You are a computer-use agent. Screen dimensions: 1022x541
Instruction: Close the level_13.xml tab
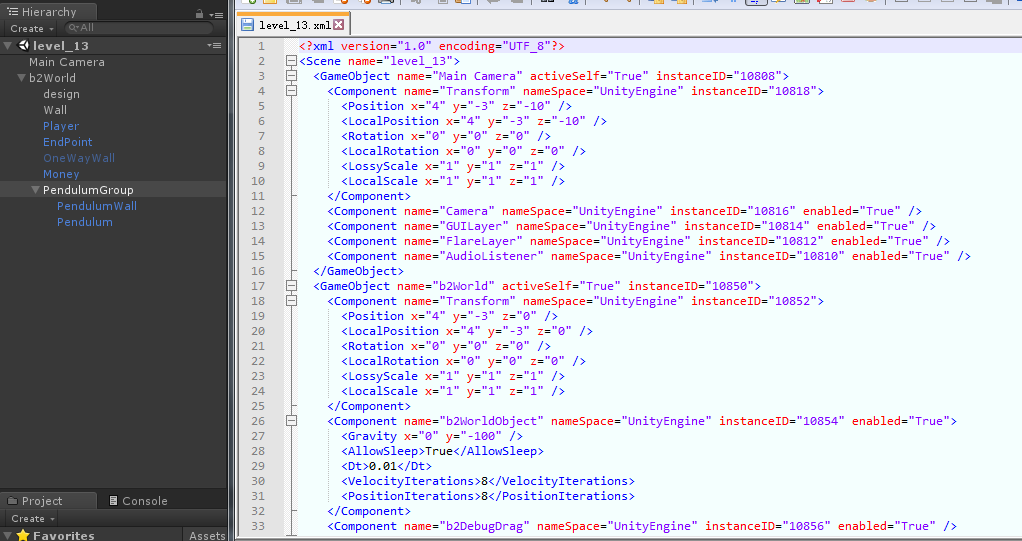[338, 25]
